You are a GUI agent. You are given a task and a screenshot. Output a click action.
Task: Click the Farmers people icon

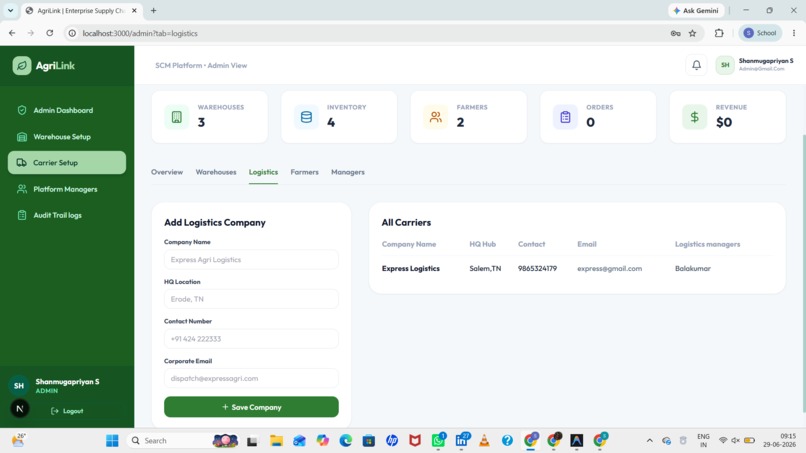[x=436, y=117]
